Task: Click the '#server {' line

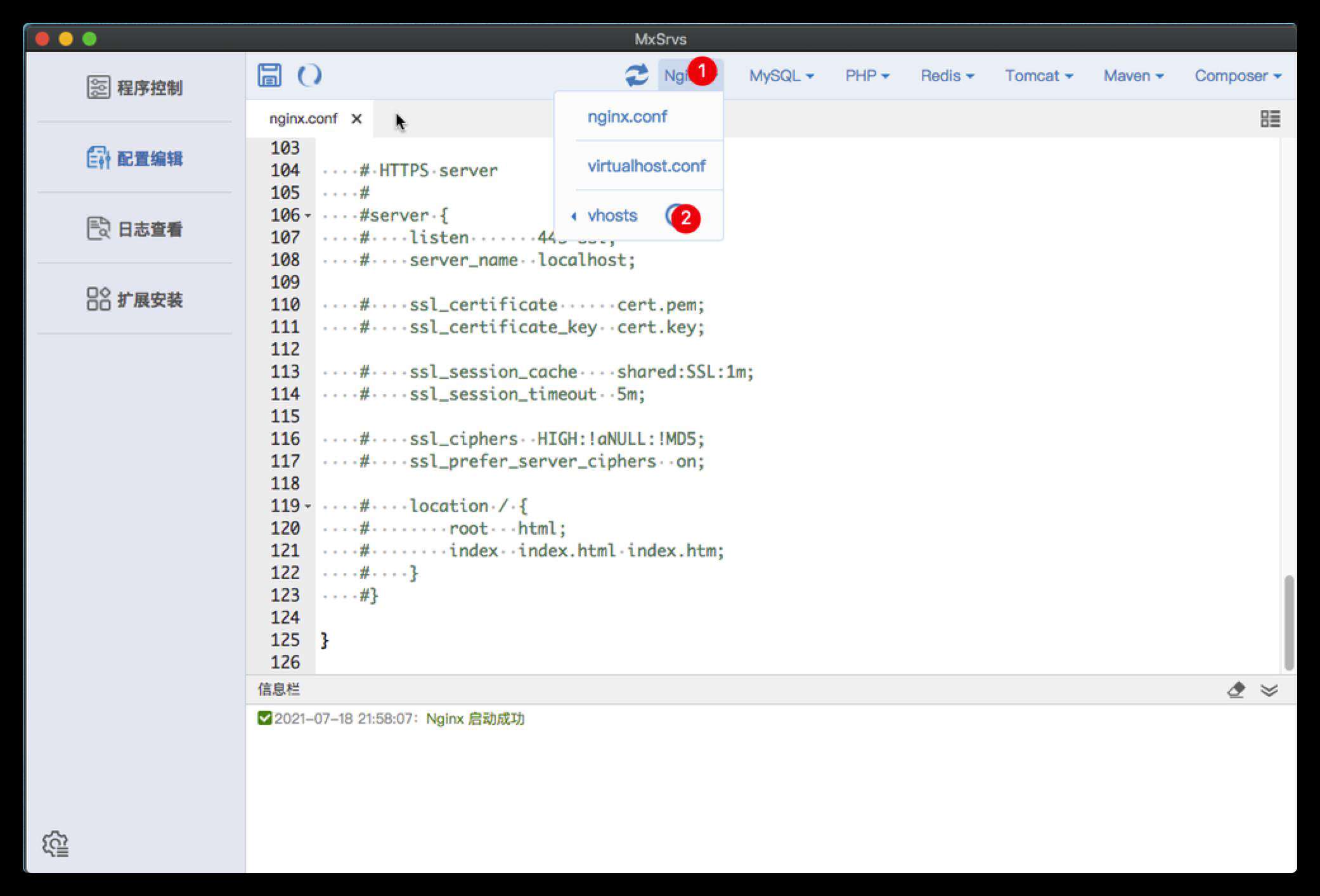Action: tap(404, 215)
